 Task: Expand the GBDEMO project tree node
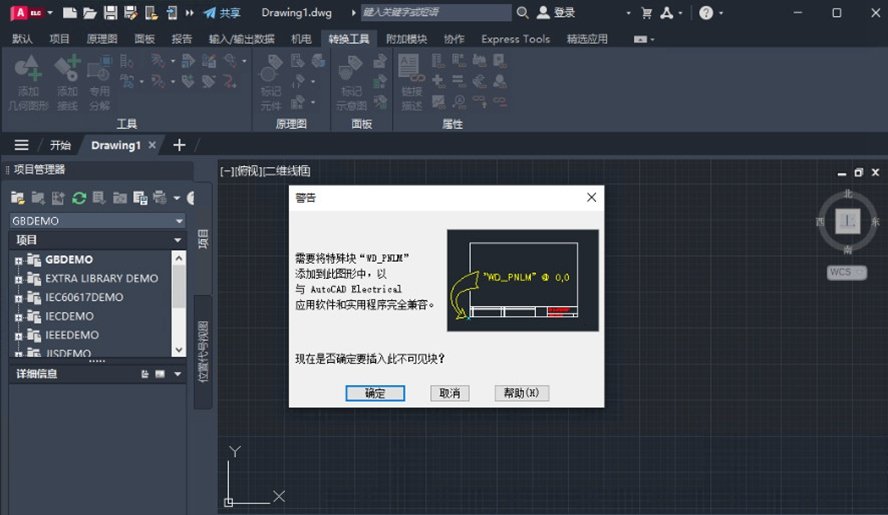[18, 261]
